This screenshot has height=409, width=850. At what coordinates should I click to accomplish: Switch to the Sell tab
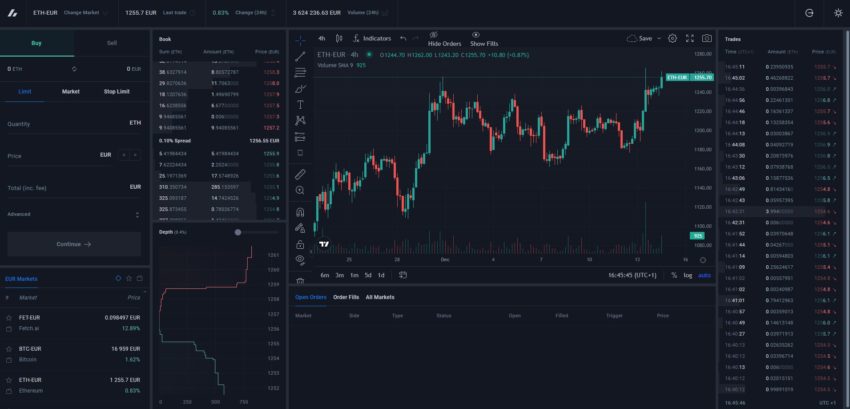(x=112, y=43)
